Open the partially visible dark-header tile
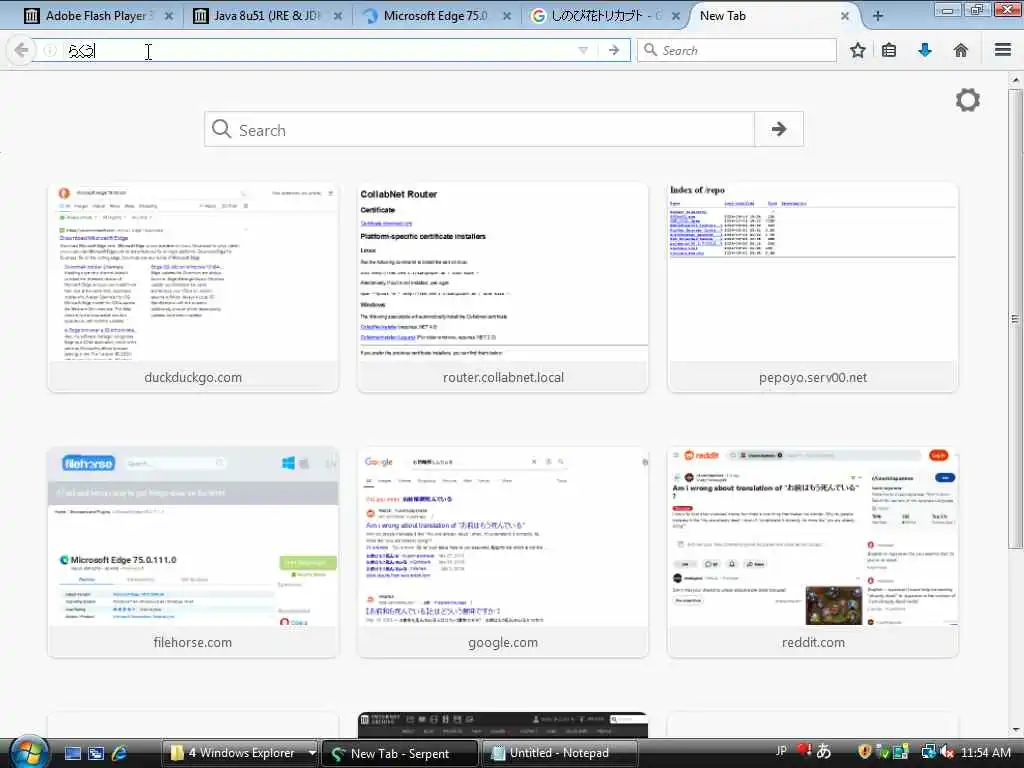 (503, 726)
